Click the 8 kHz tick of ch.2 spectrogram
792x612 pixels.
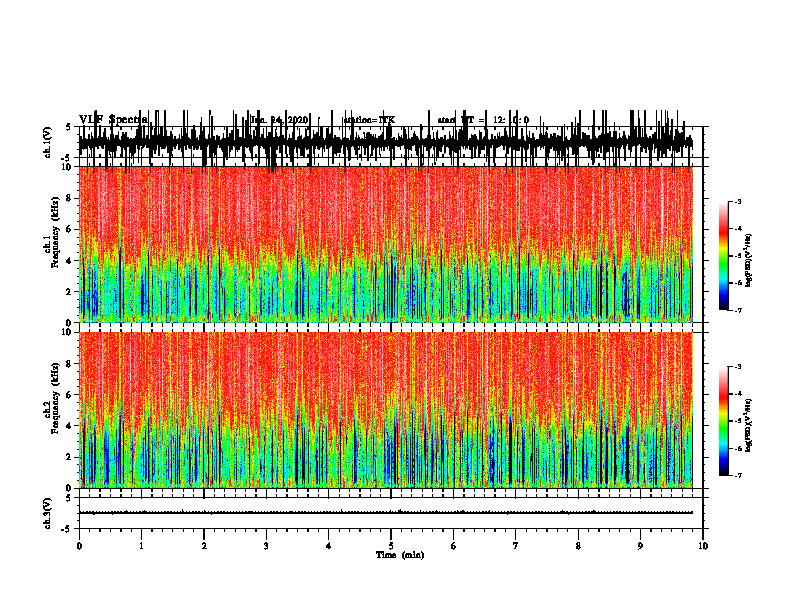[70, 364]
